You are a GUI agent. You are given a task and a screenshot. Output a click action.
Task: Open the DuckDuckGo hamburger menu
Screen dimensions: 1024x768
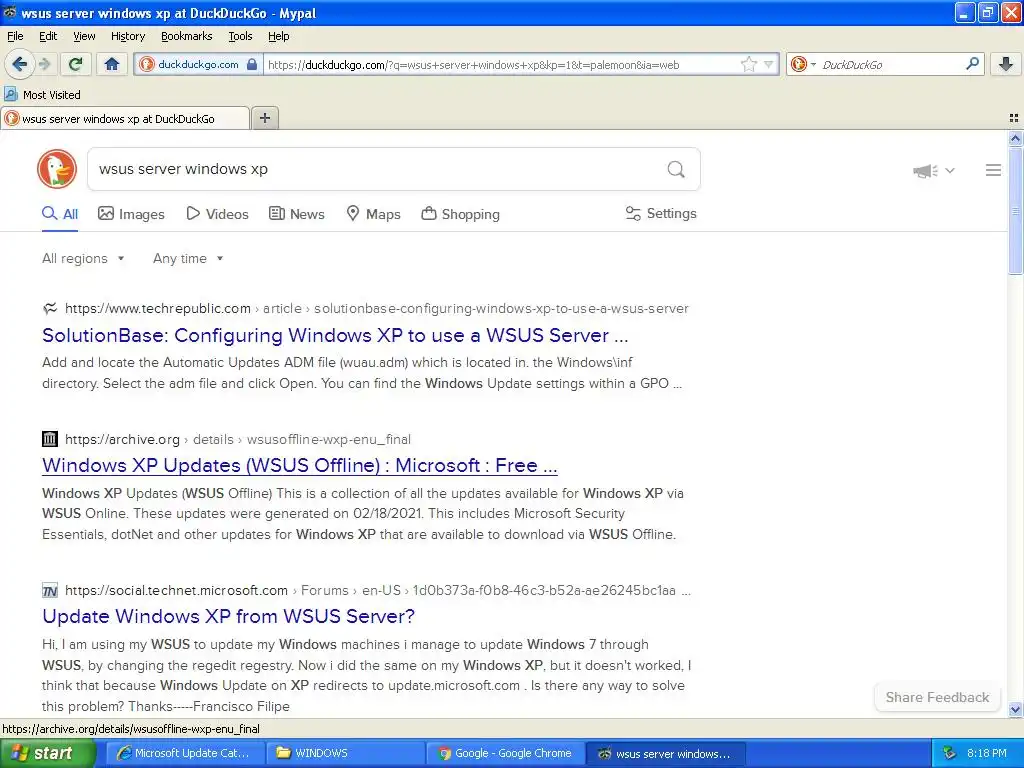point(993,170)
